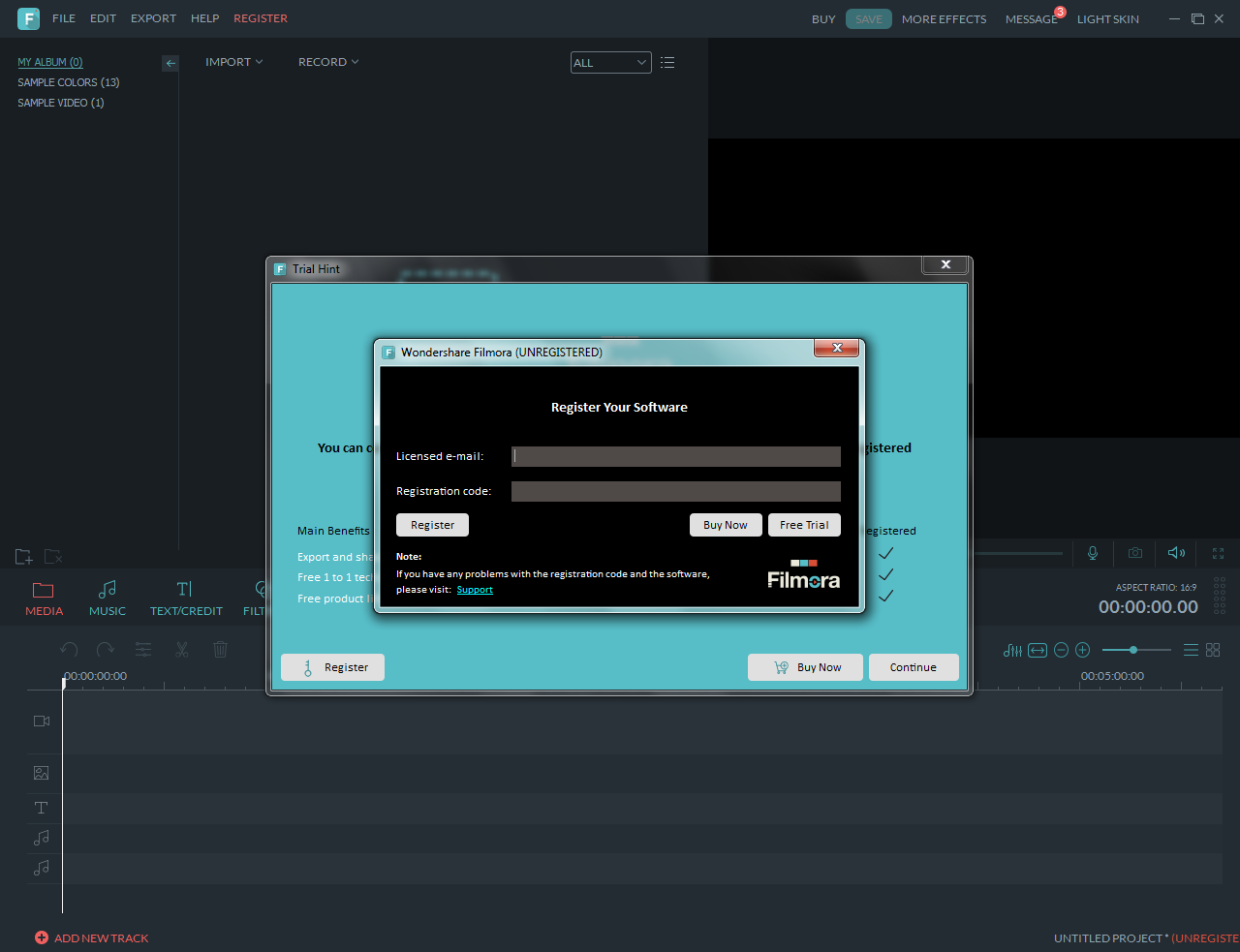
Task: Click the Free Trial button
Action: point(804,524)
